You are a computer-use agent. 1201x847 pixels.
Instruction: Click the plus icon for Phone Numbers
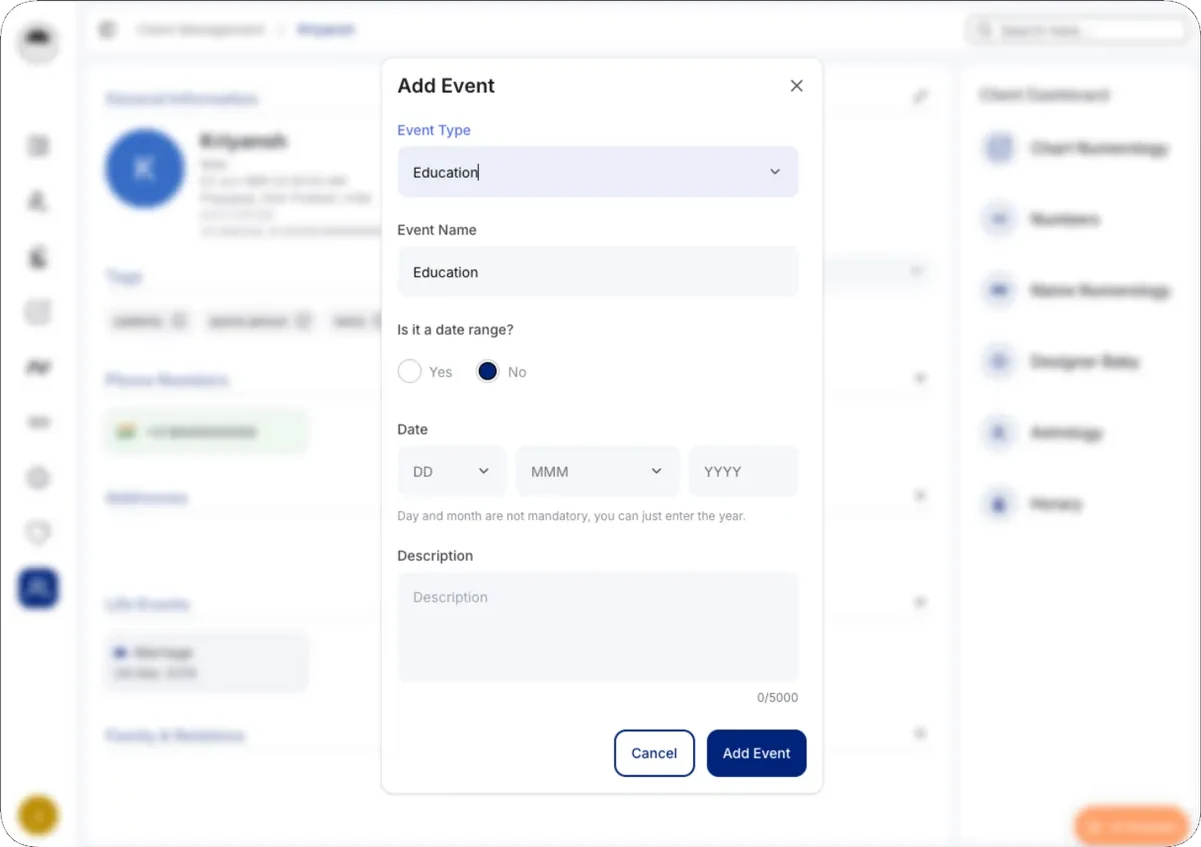(920, 378)
